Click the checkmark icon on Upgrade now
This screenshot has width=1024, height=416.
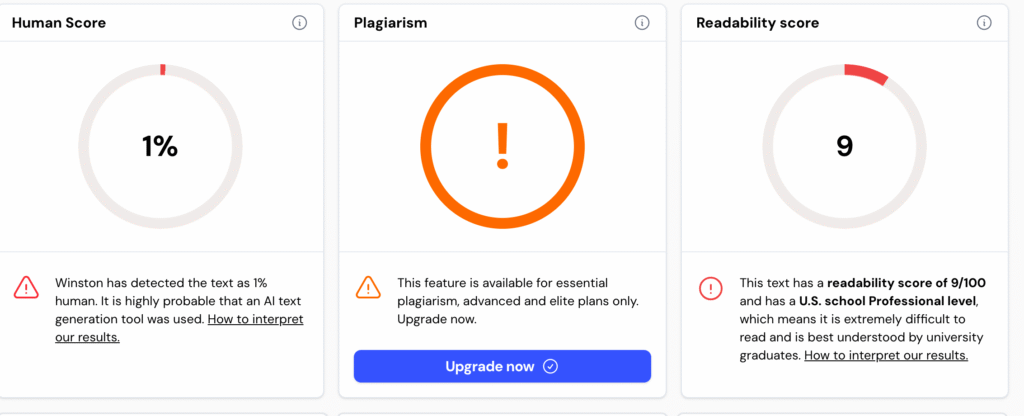click(551, 366)
